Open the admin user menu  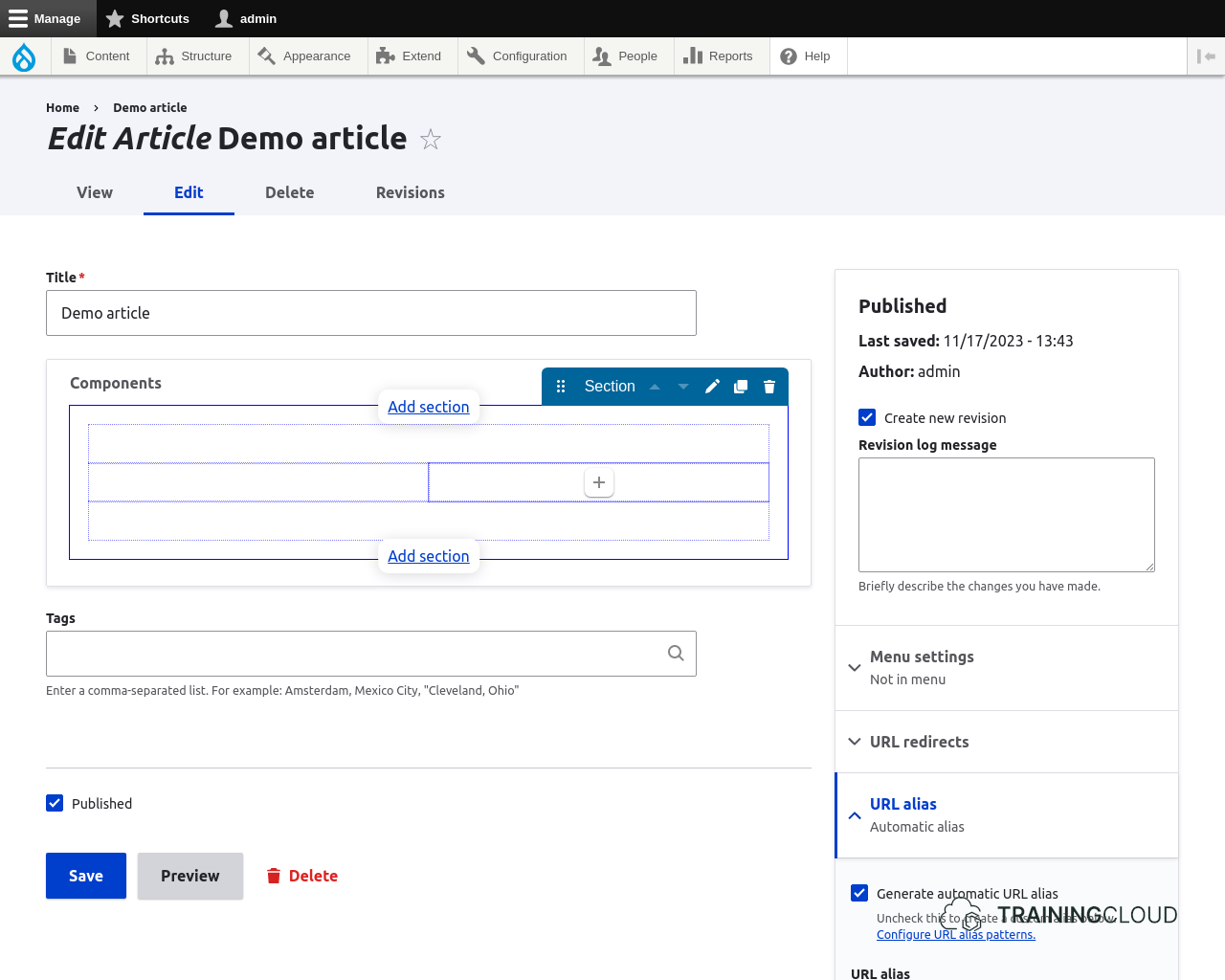(246, 18)
